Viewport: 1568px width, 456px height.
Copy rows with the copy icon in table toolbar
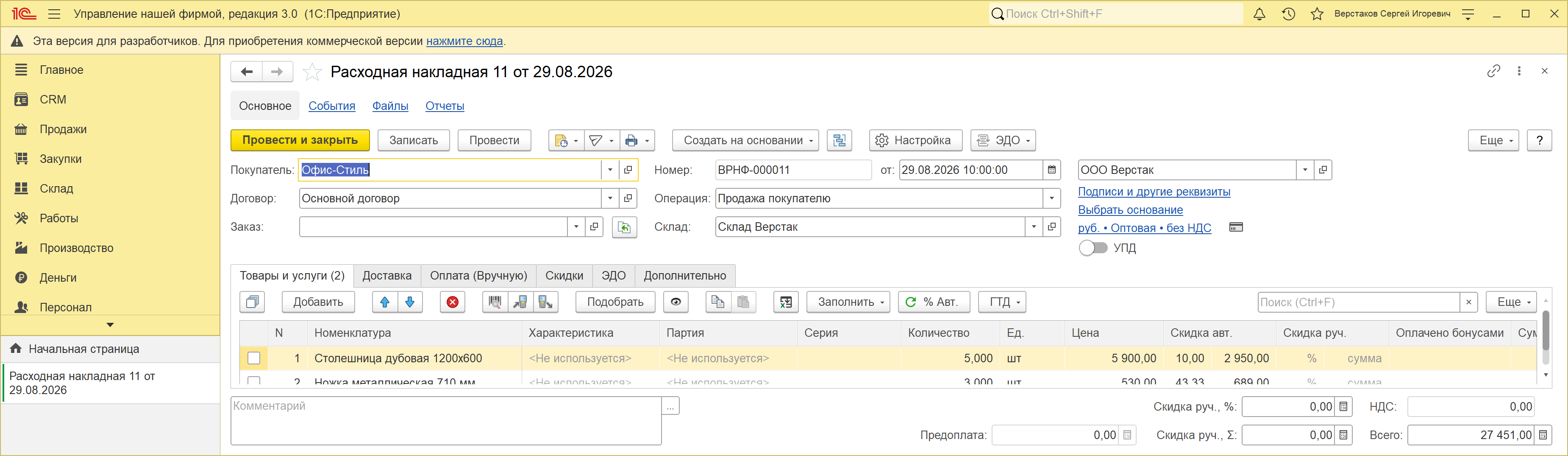(x=717, y=302)
